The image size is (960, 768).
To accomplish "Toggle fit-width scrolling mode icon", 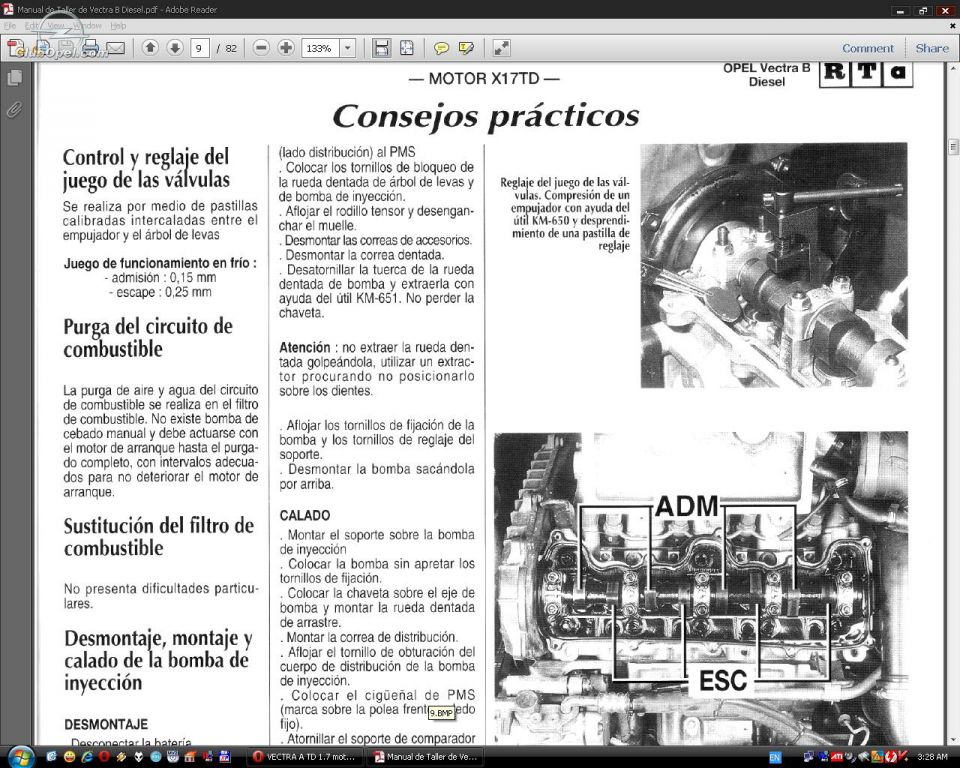I will tap(381, 48).
